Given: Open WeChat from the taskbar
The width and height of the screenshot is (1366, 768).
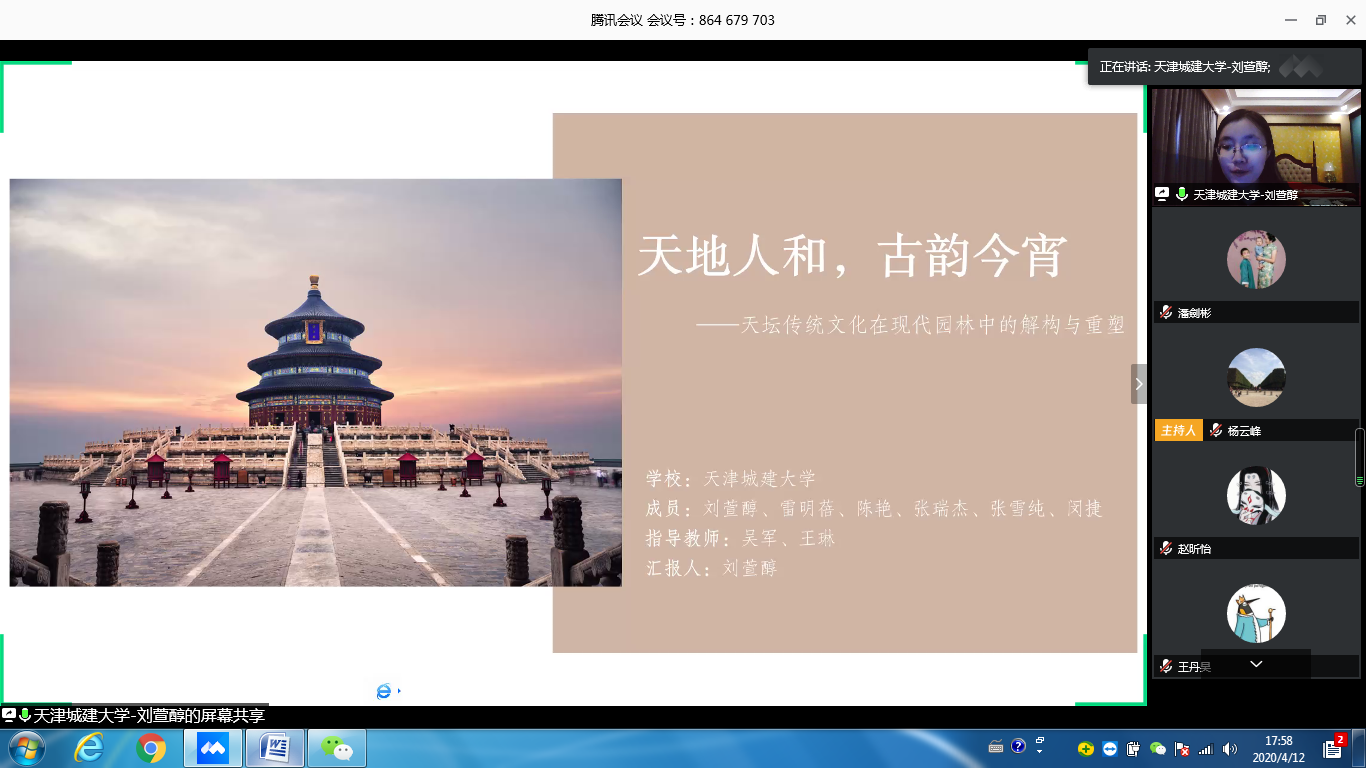Looking at the screenshot, I should click(336, 748).
